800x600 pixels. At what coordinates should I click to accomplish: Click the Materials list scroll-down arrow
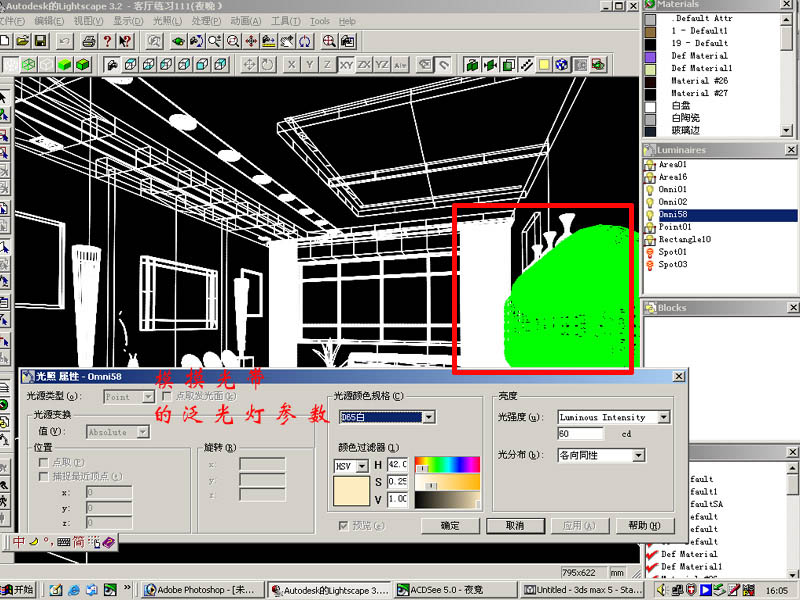pyautogui.click(x=786, y=131)
